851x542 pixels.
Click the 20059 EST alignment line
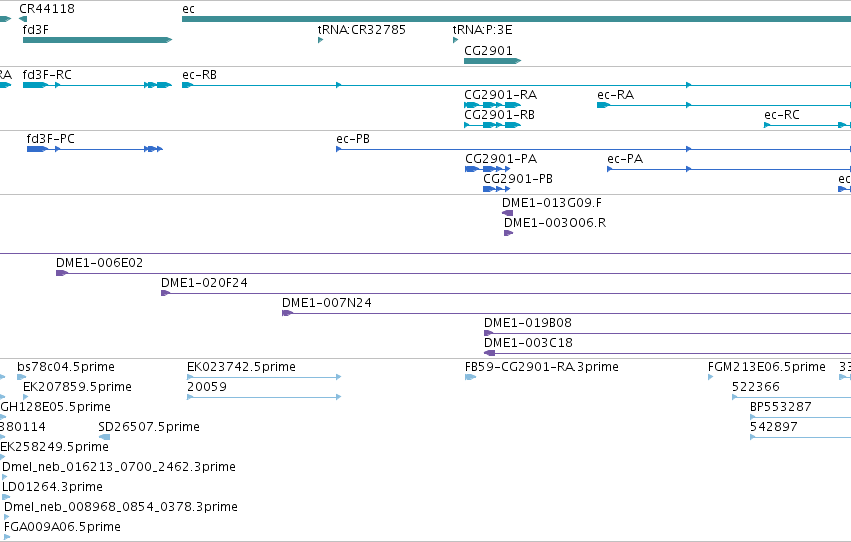[x=264, y=397]
